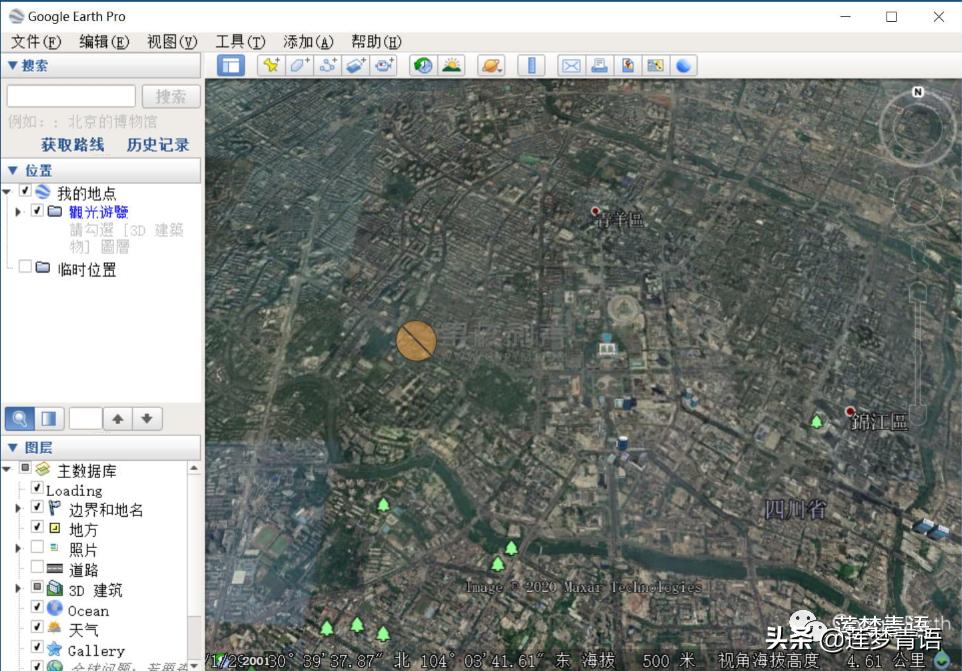Open the 添加 menu
Viewport: 962px width, 671px height.
pyautogui.click(x=306, y=41)
